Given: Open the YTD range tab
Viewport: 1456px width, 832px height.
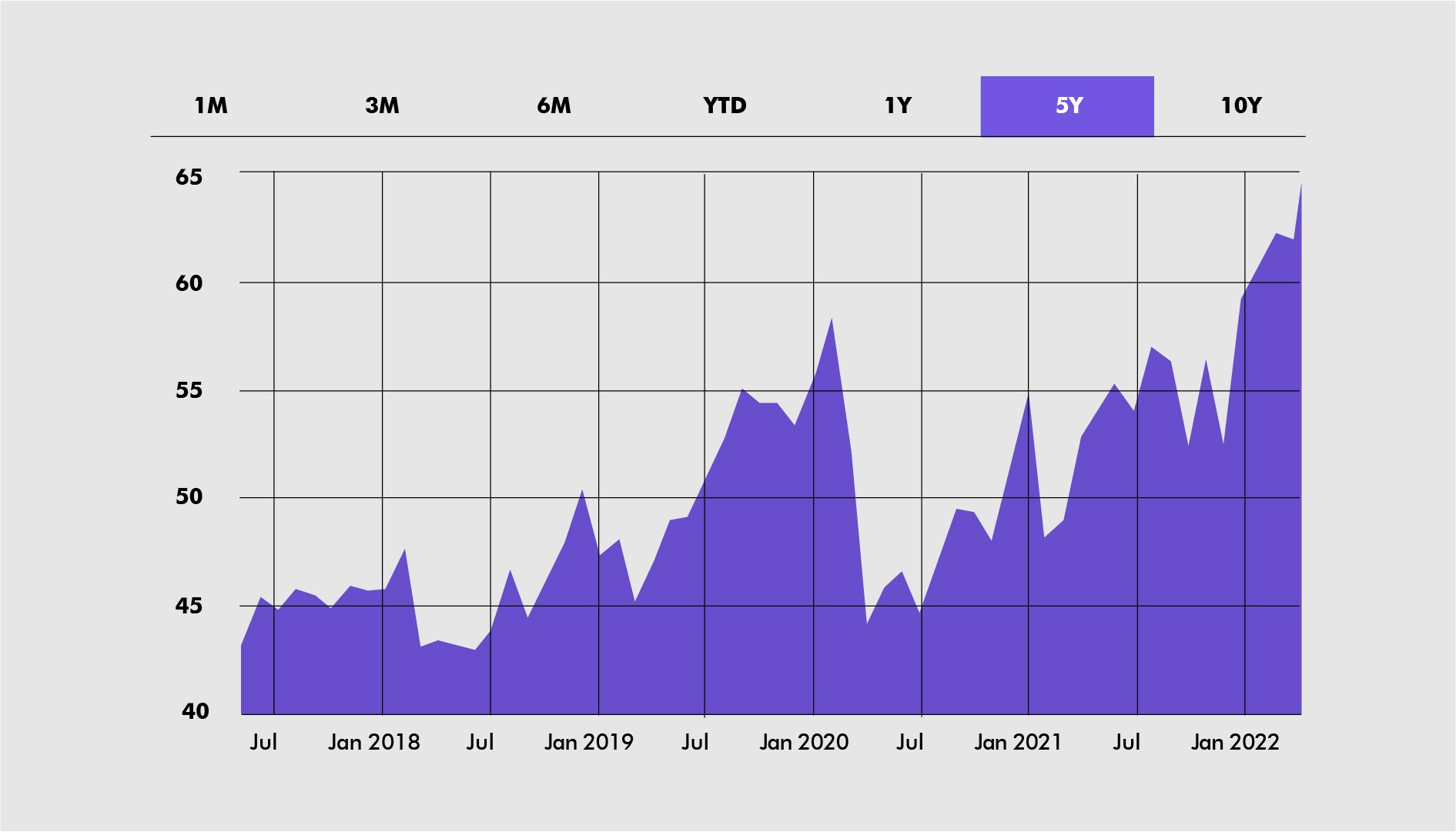Looking at the screenshot, I should pyautogui.click(x=725, y=105).
